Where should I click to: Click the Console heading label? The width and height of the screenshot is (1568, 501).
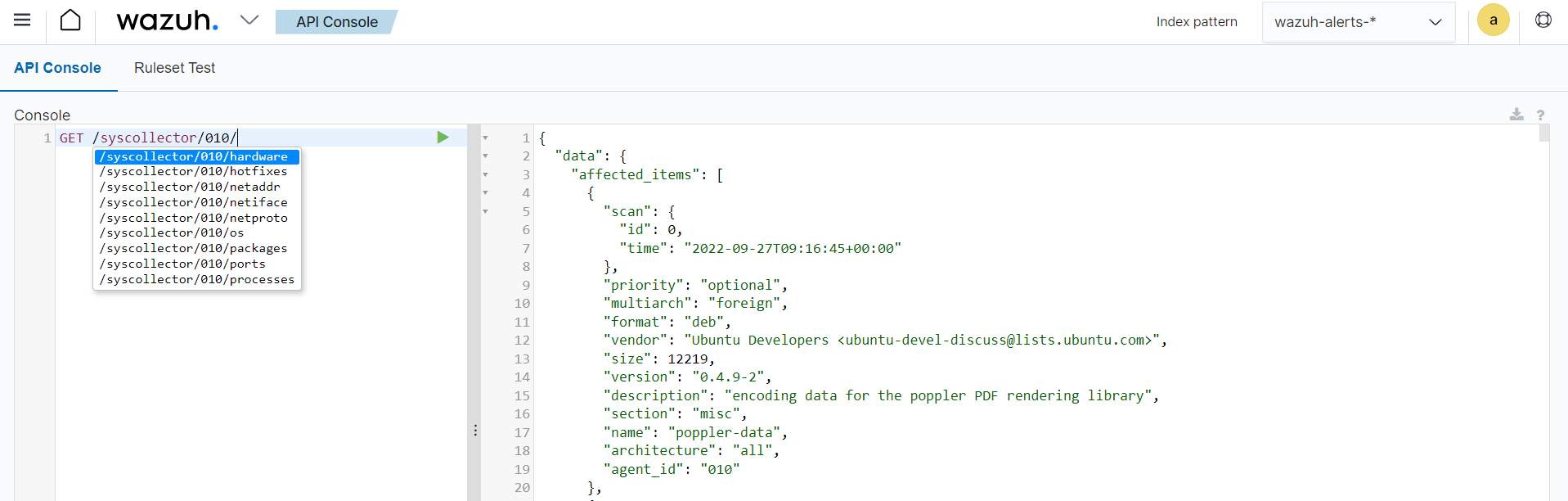pyautogui.click(x=43, y=115)
